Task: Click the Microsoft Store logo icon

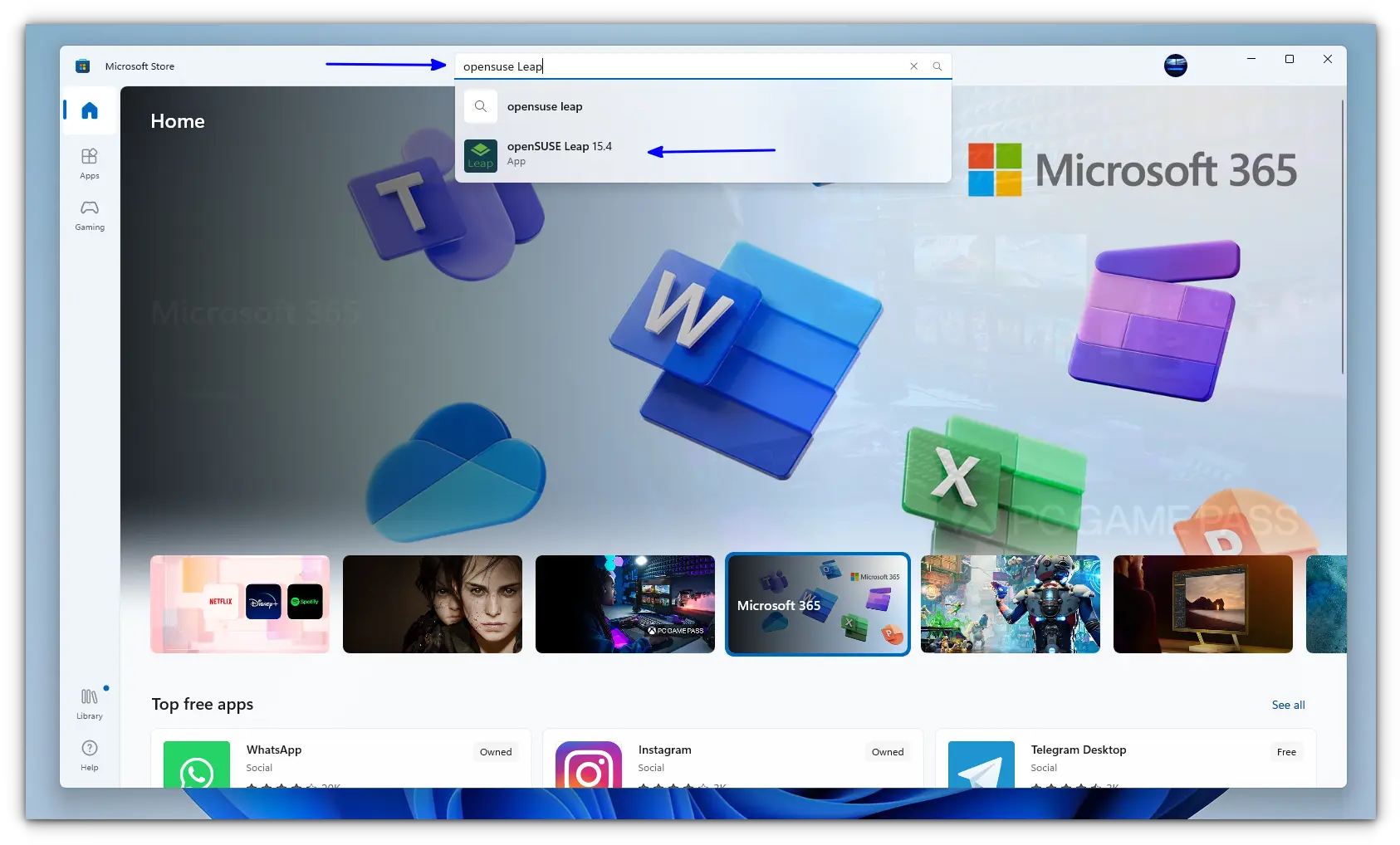Action: coord(82,66)
